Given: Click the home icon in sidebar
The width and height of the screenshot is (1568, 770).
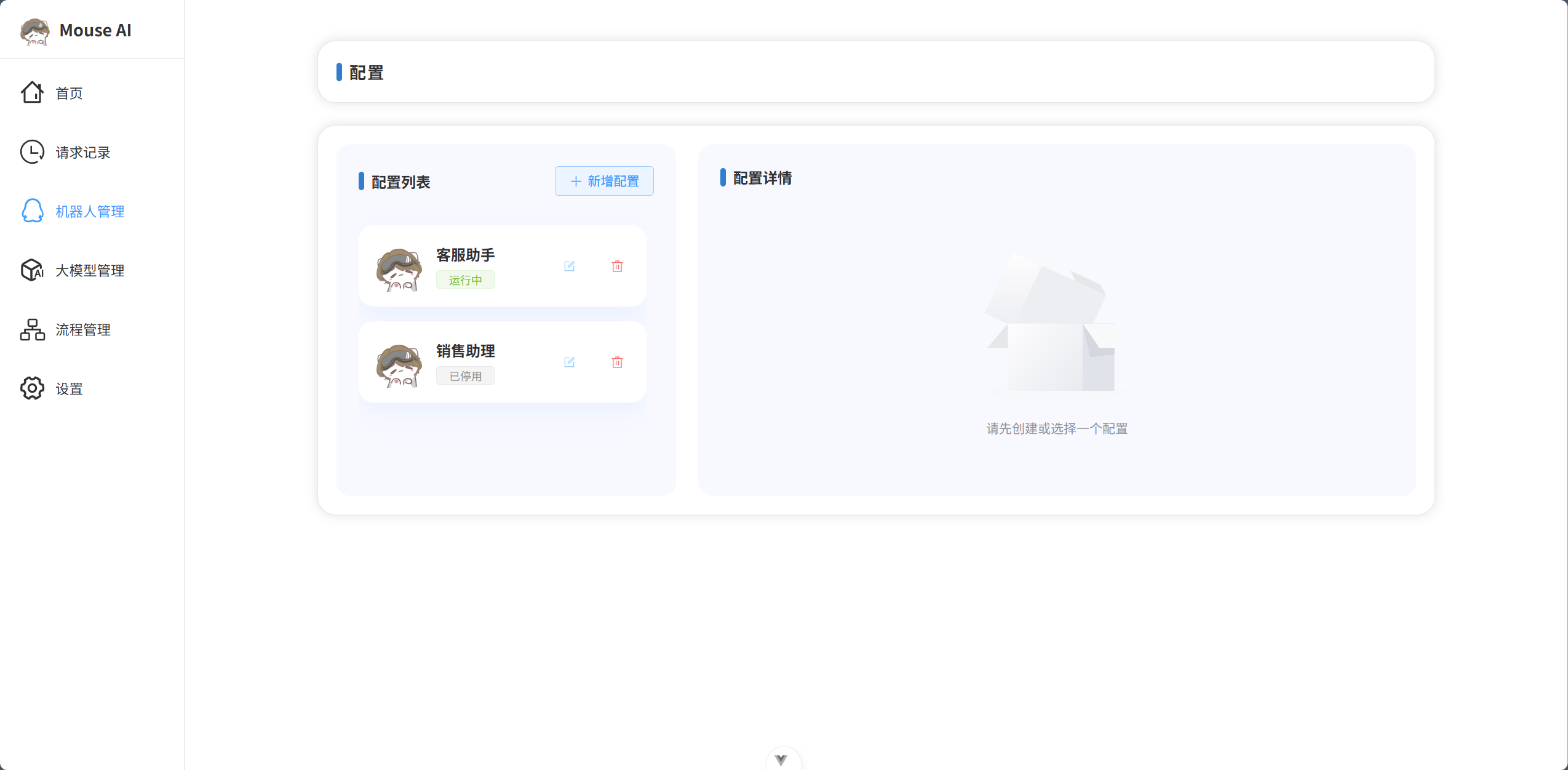Looking at the screenshot, I should (x=32, y=93).
